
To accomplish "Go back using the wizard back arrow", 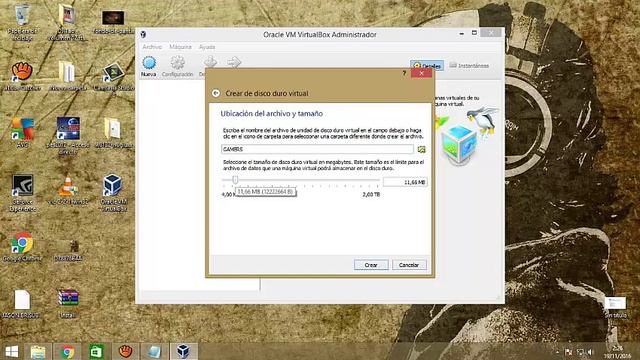I will [x=216, y=93].
